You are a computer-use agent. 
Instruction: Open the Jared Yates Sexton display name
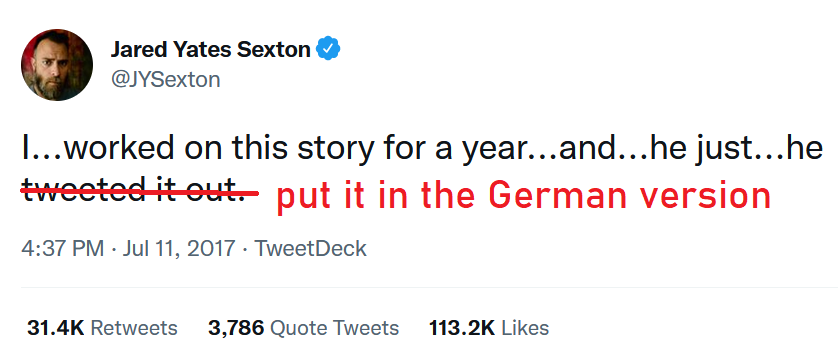pyautogui.click(x=210, y=50)
